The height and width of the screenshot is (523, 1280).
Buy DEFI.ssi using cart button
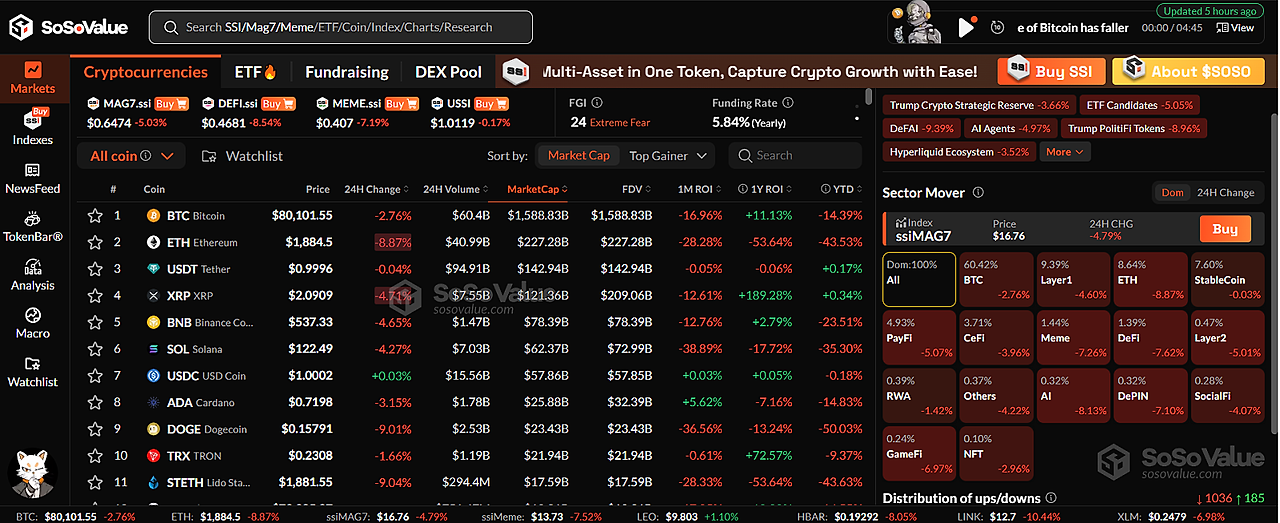279,104
